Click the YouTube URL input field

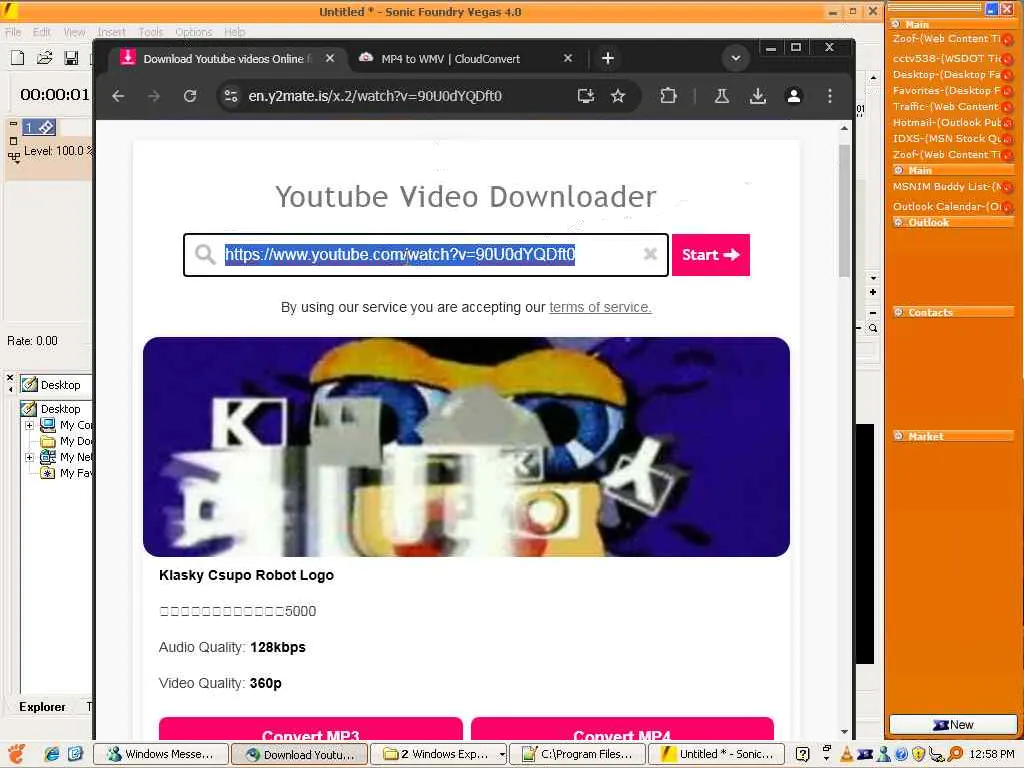pos(426,255)
